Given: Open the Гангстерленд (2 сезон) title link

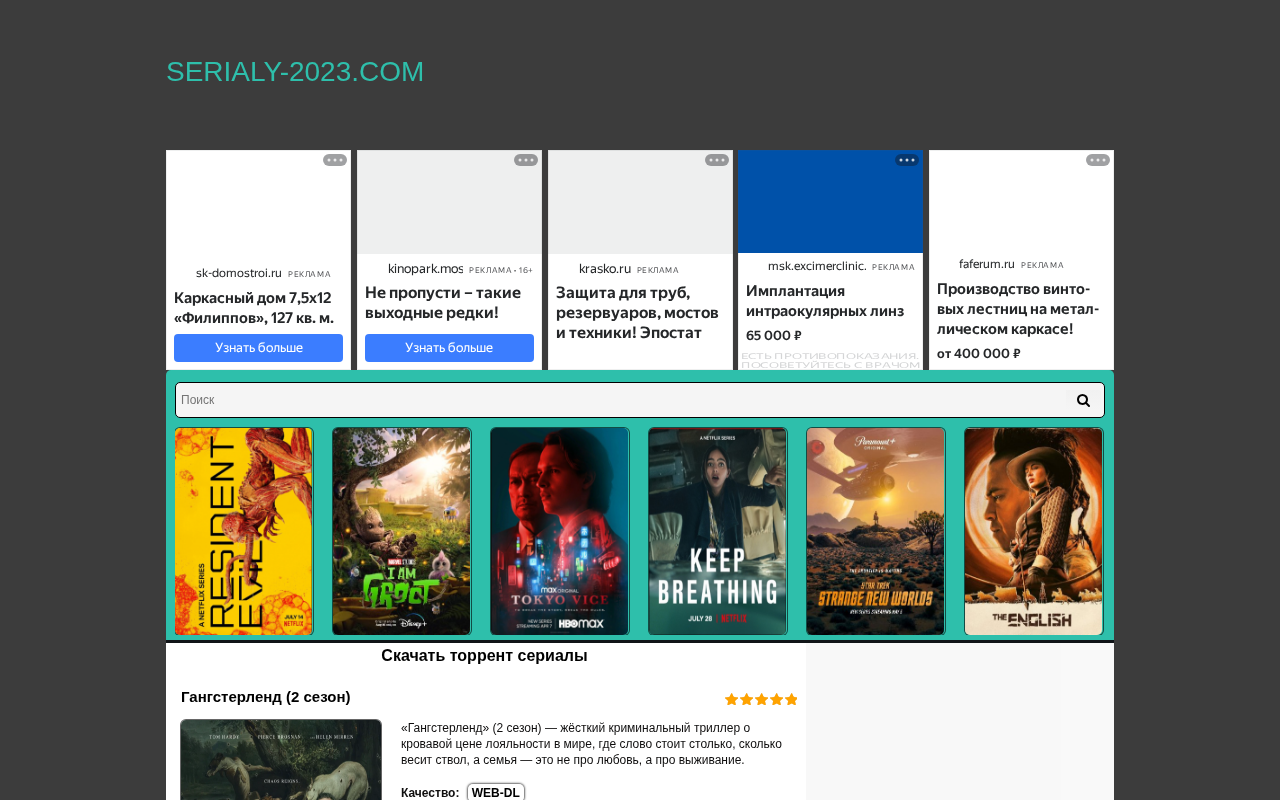Looking at the screenshot, I should [x=266, y=697].
